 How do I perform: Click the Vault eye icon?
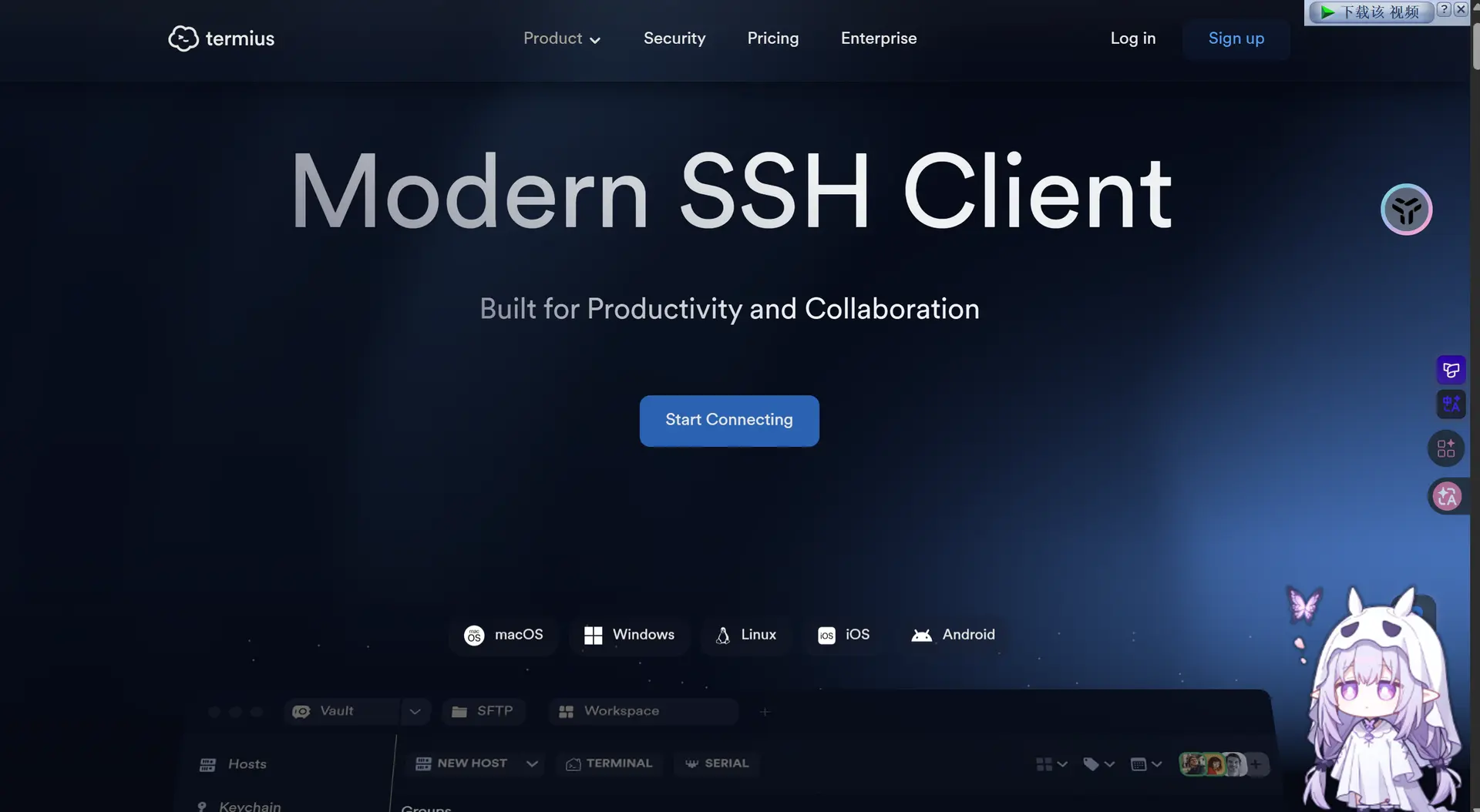[301, 712]
